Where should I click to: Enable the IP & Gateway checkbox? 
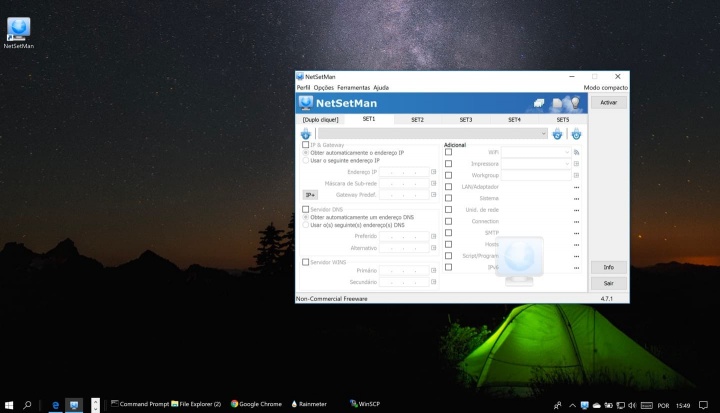pyautogui.click(x=306, y=145)
